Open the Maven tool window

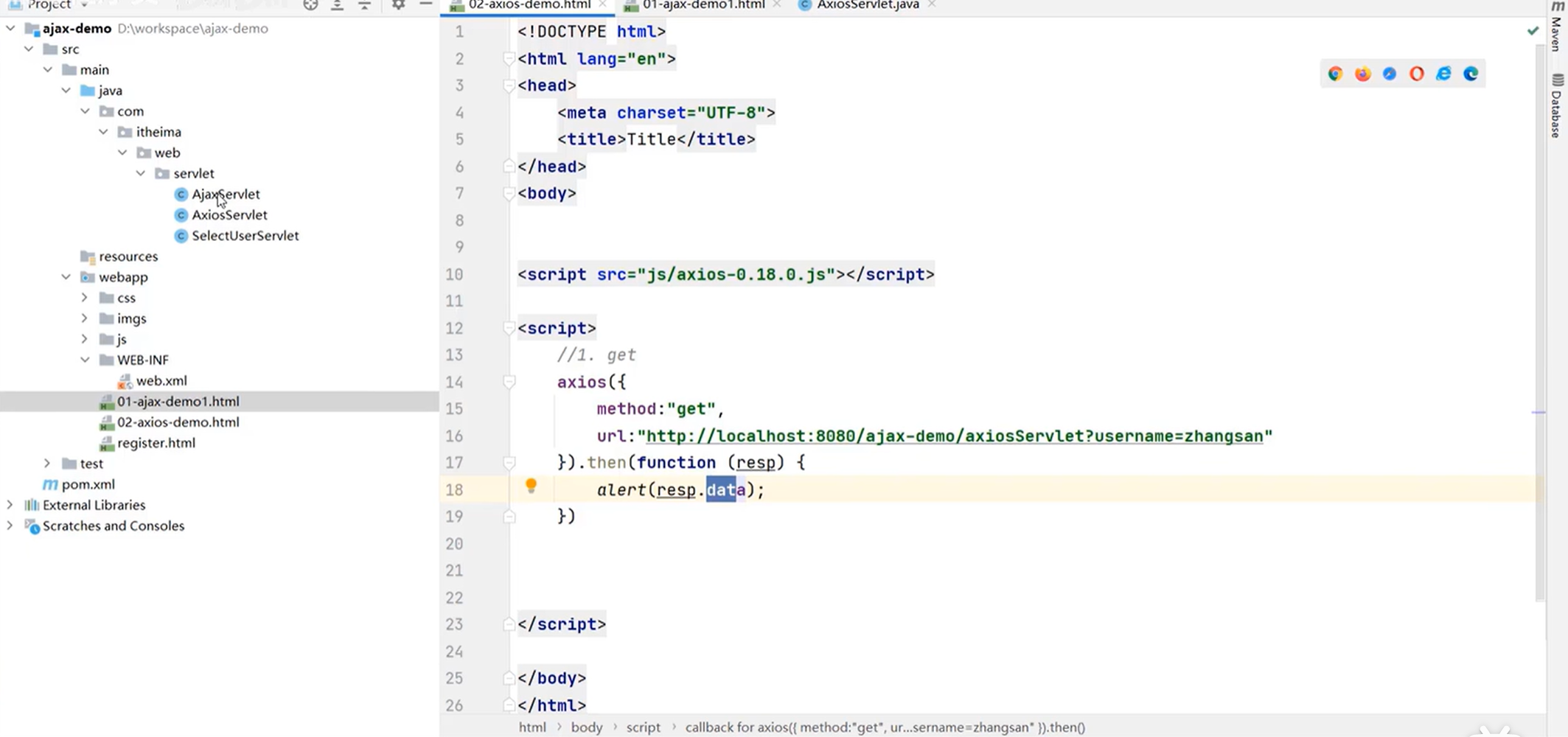tap(1557, 25)
